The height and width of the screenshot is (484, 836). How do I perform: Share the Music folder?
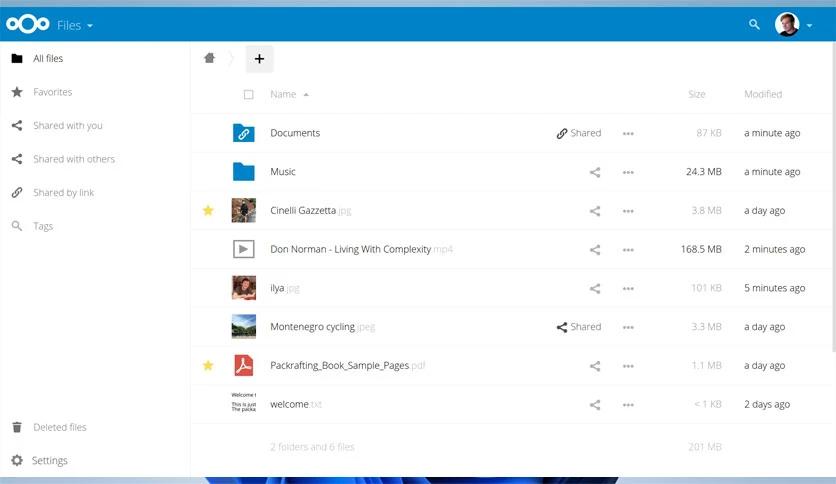coord(595,172)
